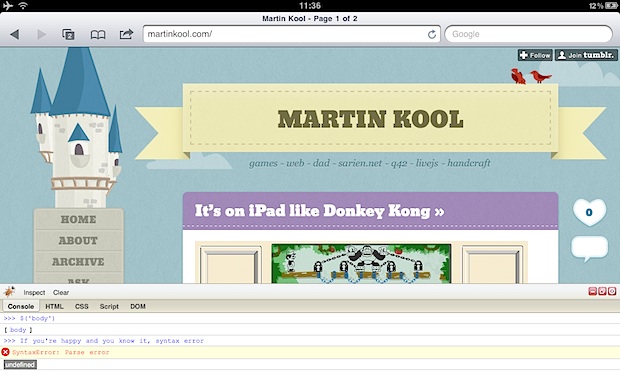This screenshot has height=376, width=620.
Task: Switch to Firebug Console tab
Action: click(21, 306)
